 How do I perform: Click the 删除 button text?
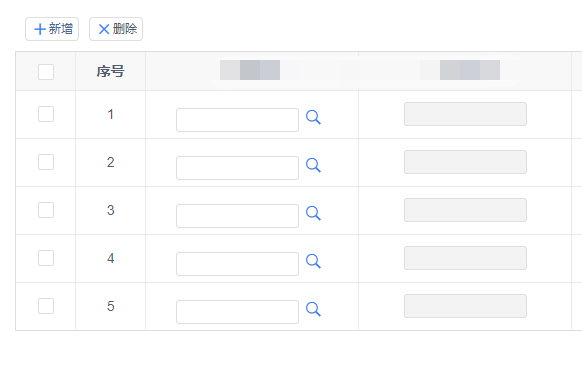pyautogui.click(x=125, y=29)
